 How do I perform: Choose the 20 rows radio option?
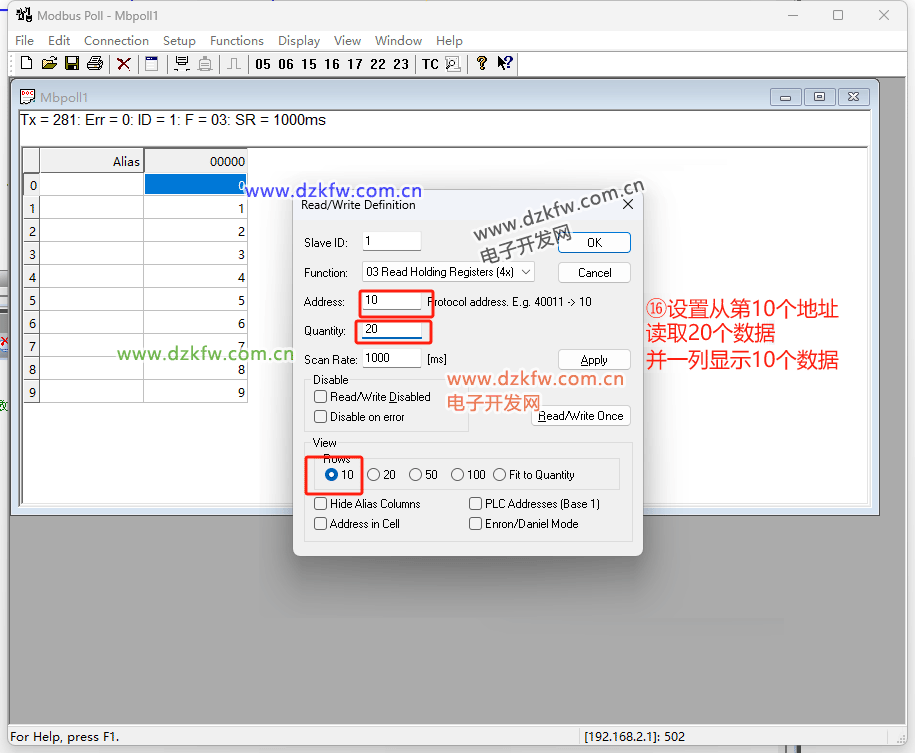(374, 475)
